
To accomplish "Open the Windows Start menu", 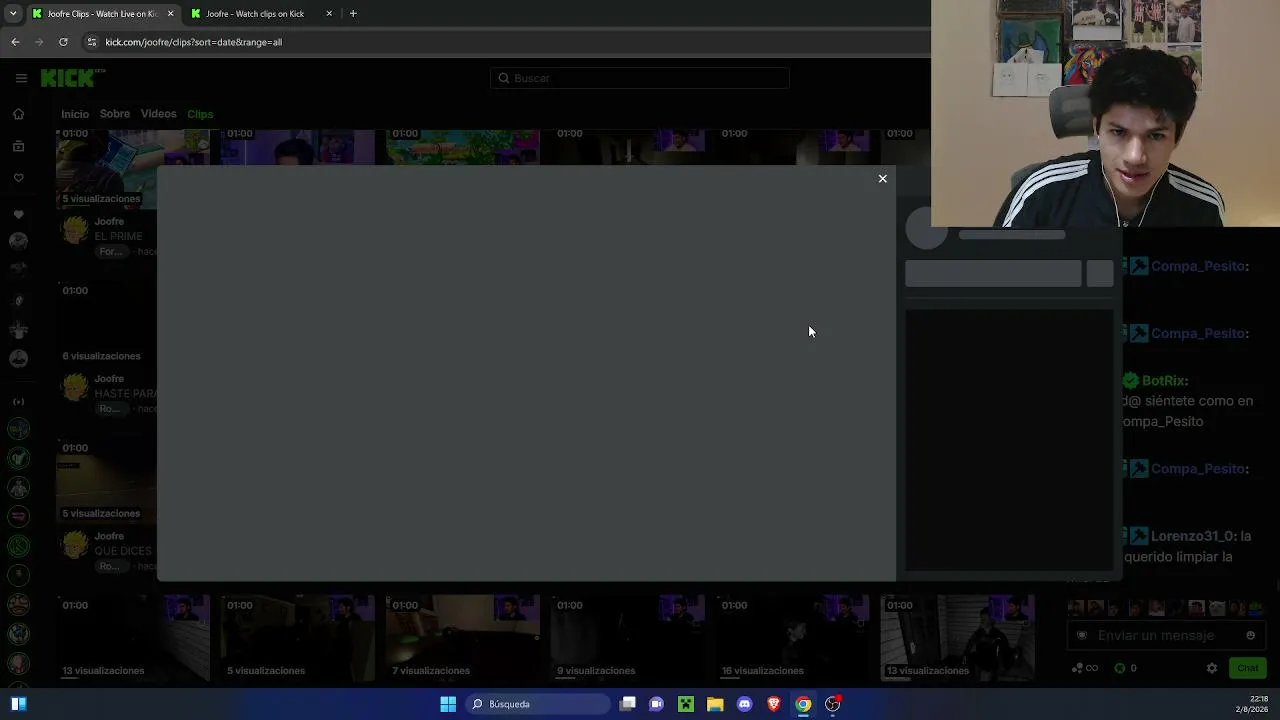I will [448, 704].
